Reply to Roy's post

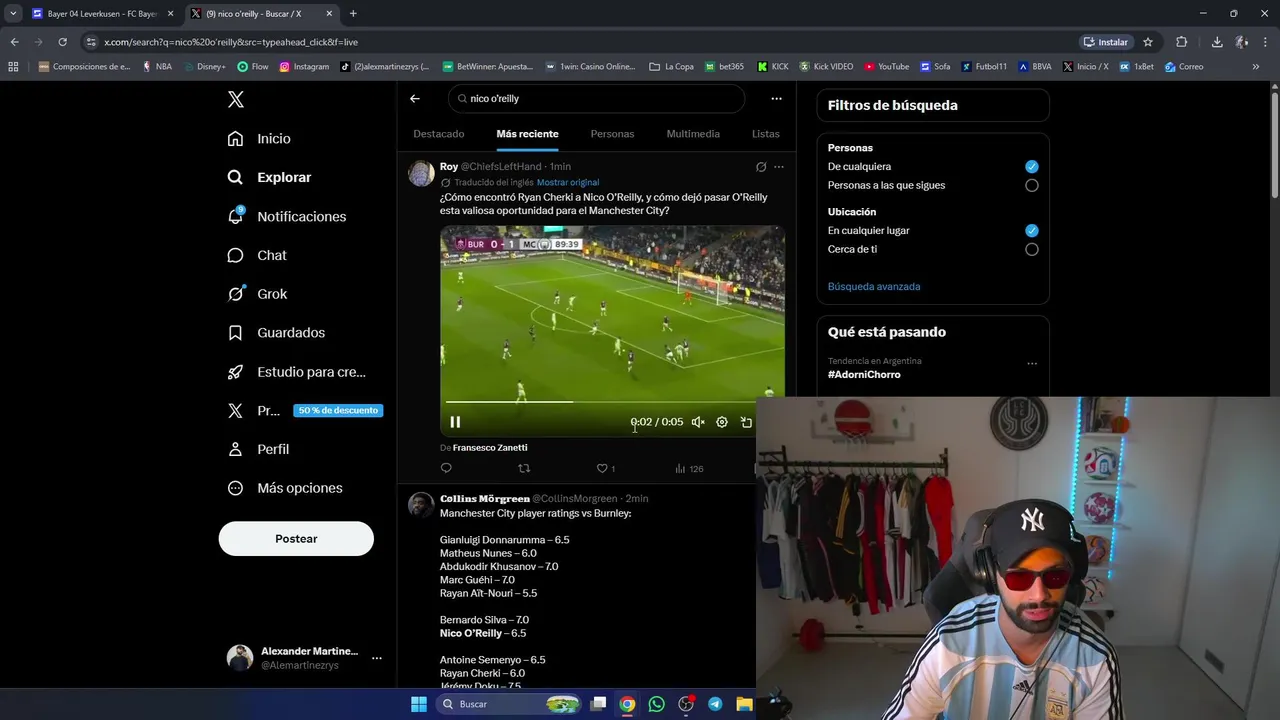pos(446,468)
